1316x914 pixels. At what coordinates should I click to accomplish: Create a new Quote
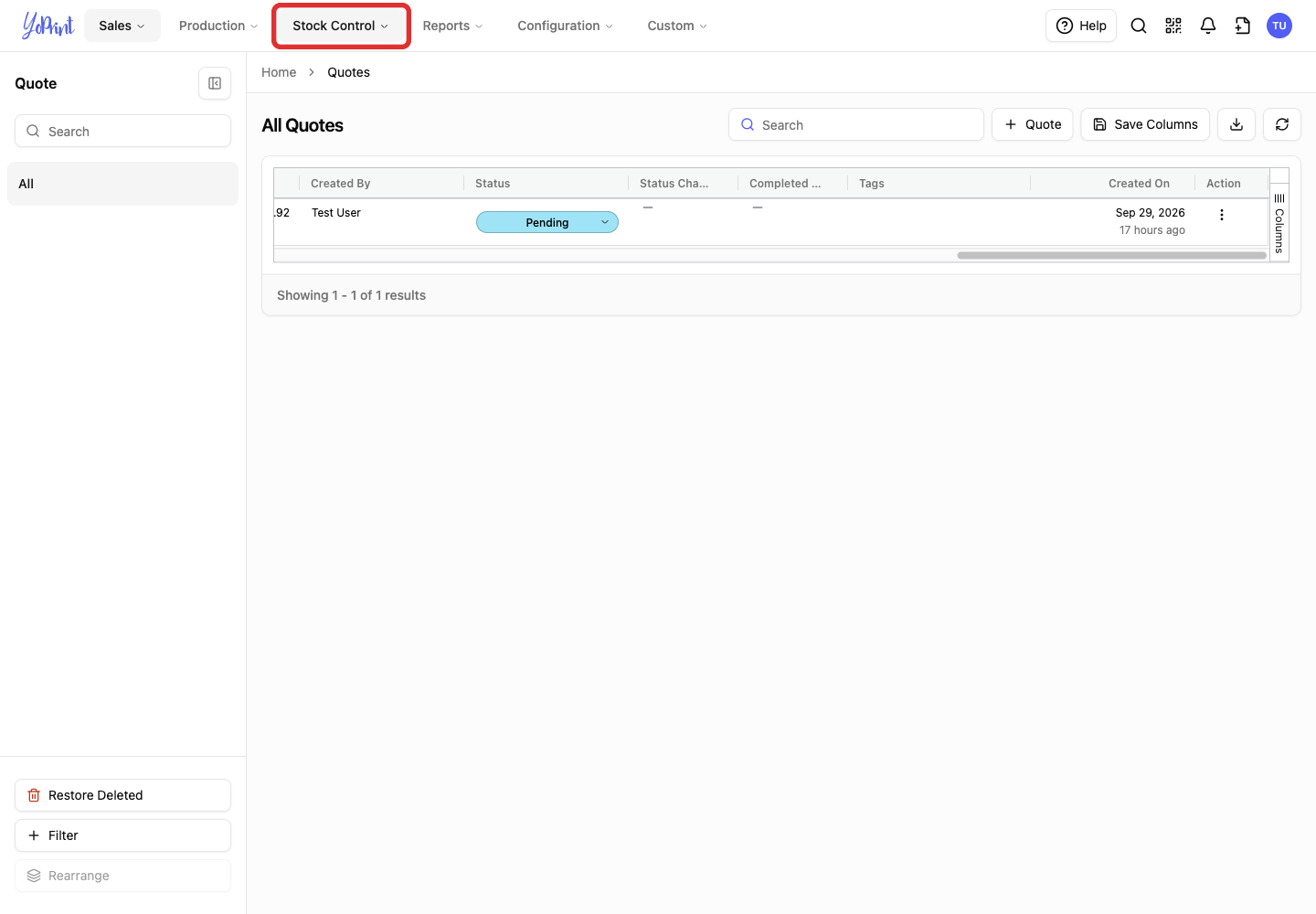[1033, 124]
